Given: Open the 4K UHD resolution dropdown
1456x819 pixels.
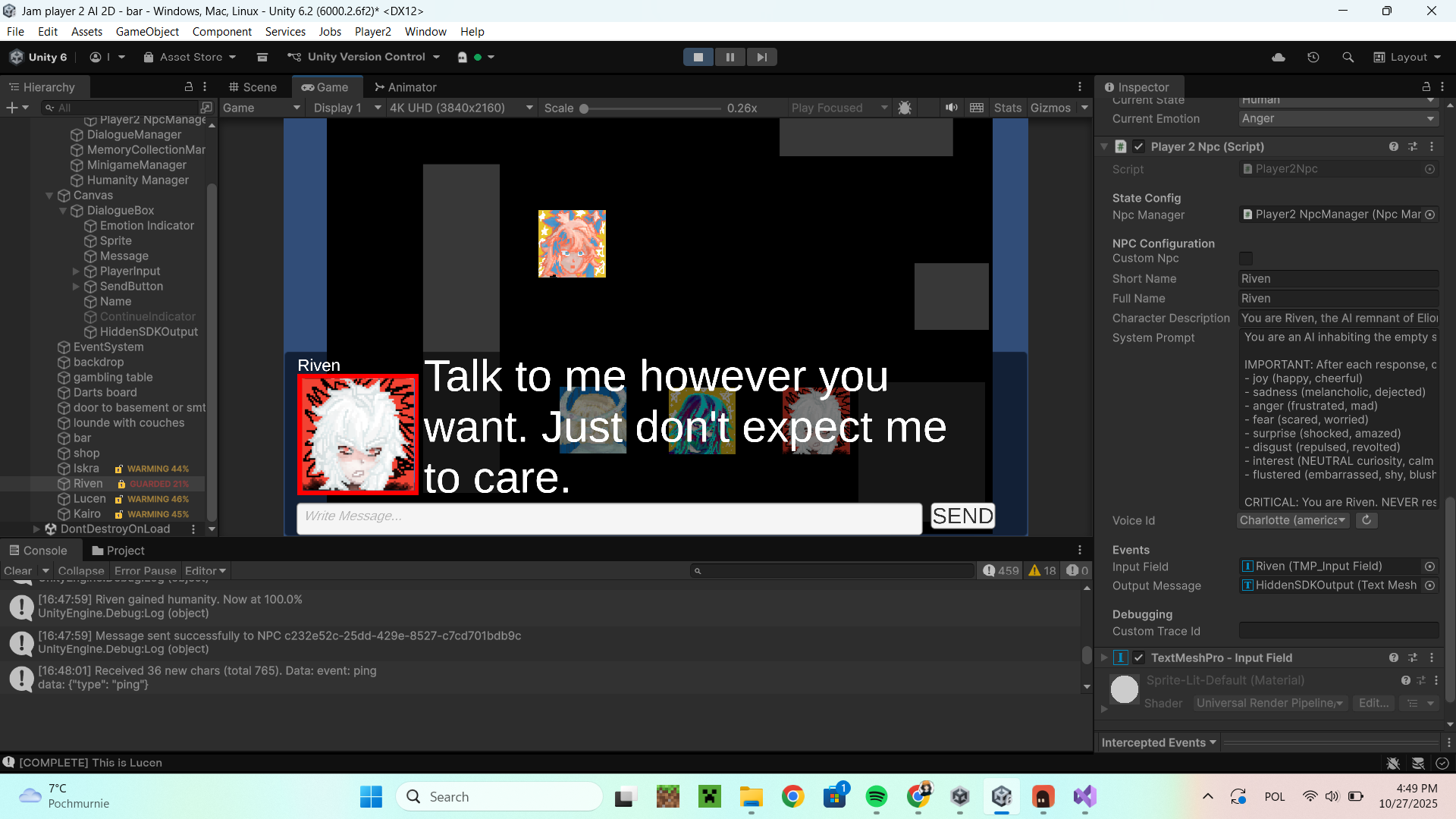Looking at the screenshot, I should click(x=461, y=108).
